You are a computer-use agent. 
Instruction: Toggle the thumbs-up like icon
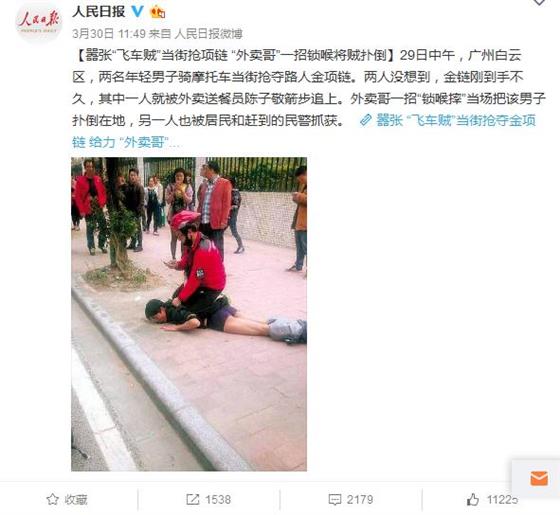click(x=473, y=499)
